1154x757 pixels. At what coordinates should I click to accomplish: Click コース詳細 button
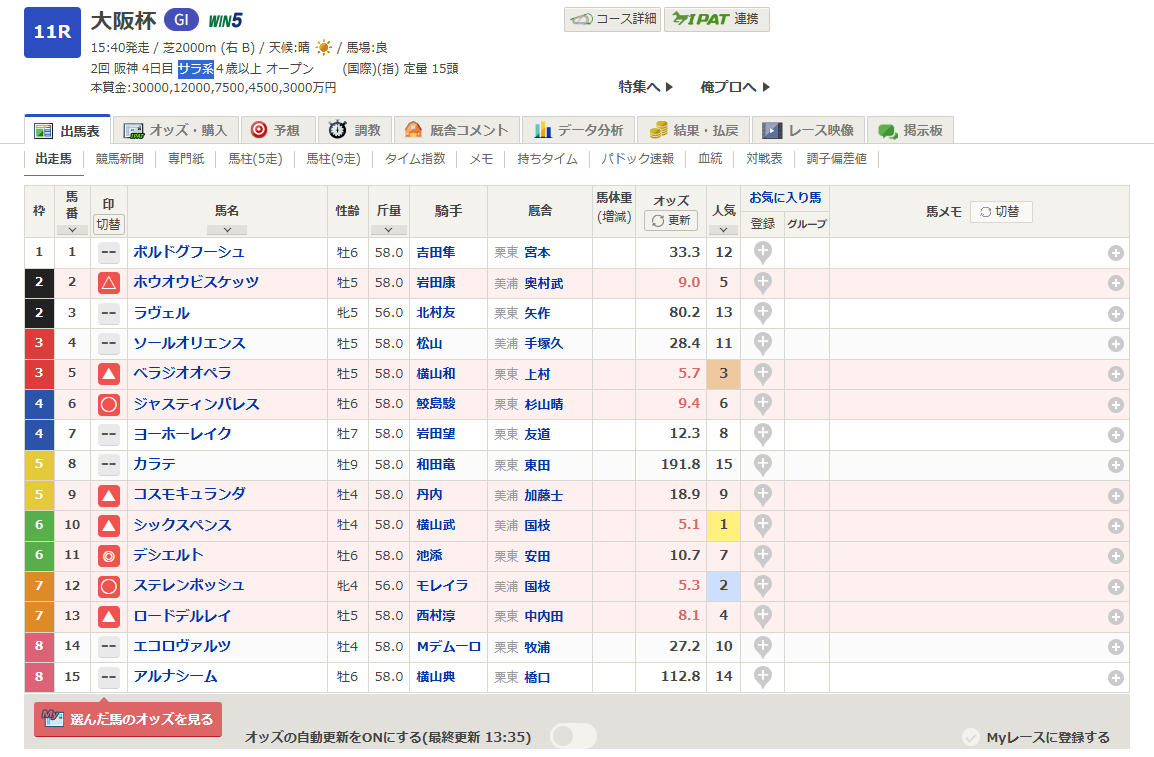[x=612, y=19]
